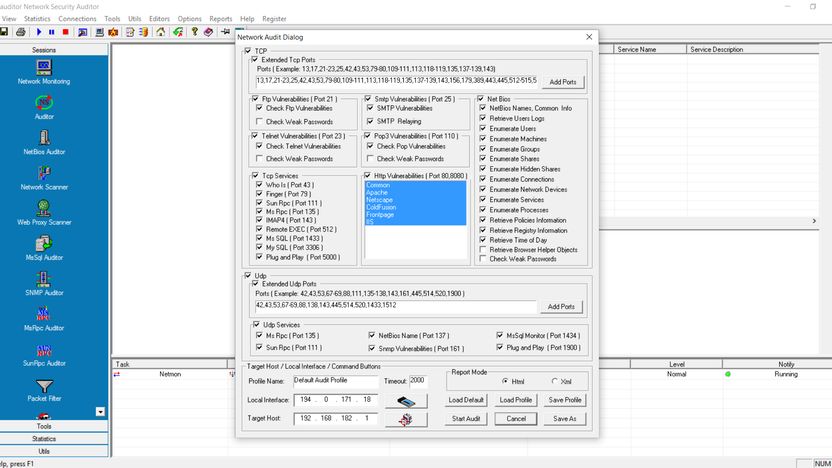The height and width of the screenshot is (468, 832).
Task: Open Web Proxy Scanner from sidebar
Action: click(44, 213)
